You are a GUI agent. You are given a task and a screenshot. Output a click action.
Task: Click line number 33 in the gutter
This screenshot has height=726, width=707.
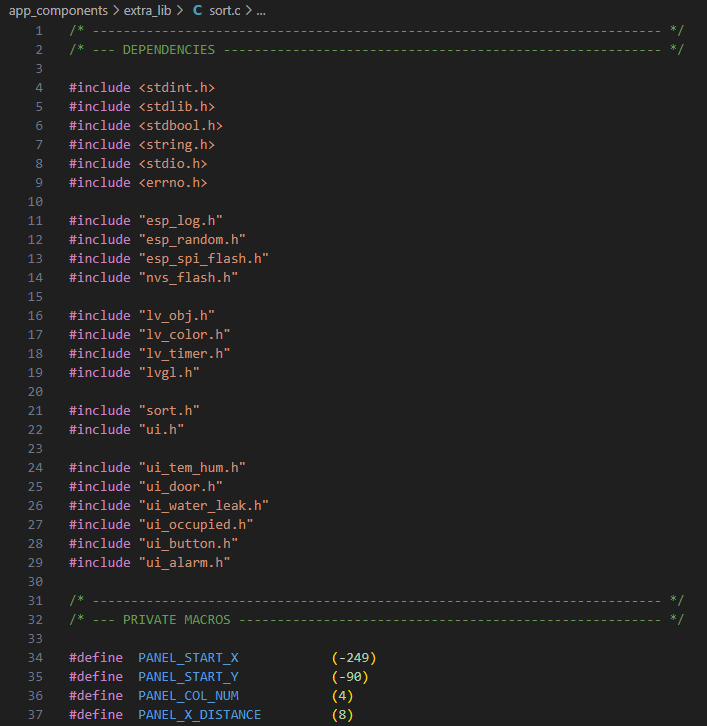[x=35, y=639]
